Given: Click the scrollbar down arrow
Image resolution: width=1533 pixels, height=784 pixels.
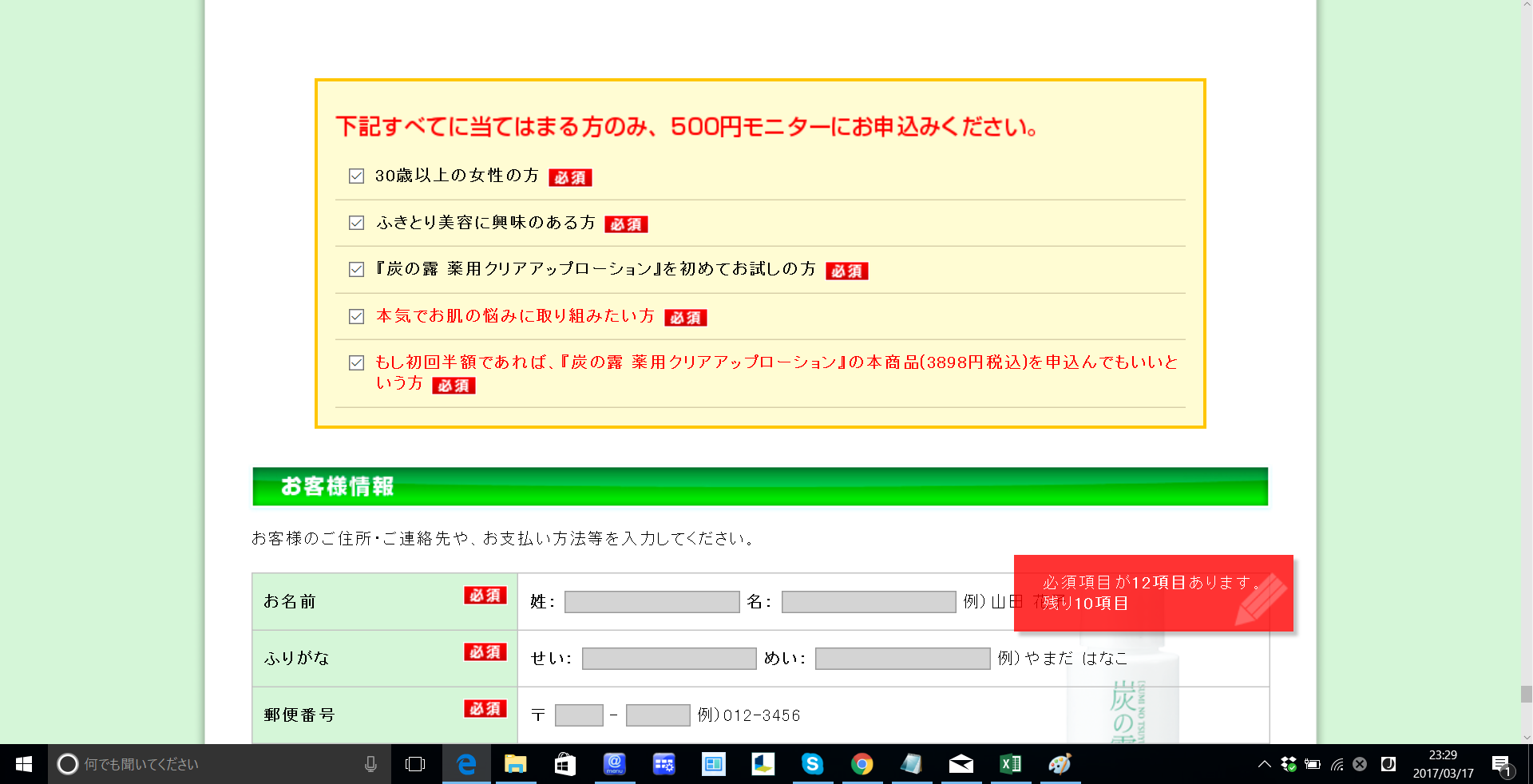Looking at the screenshot, I should pos(1526,738).
